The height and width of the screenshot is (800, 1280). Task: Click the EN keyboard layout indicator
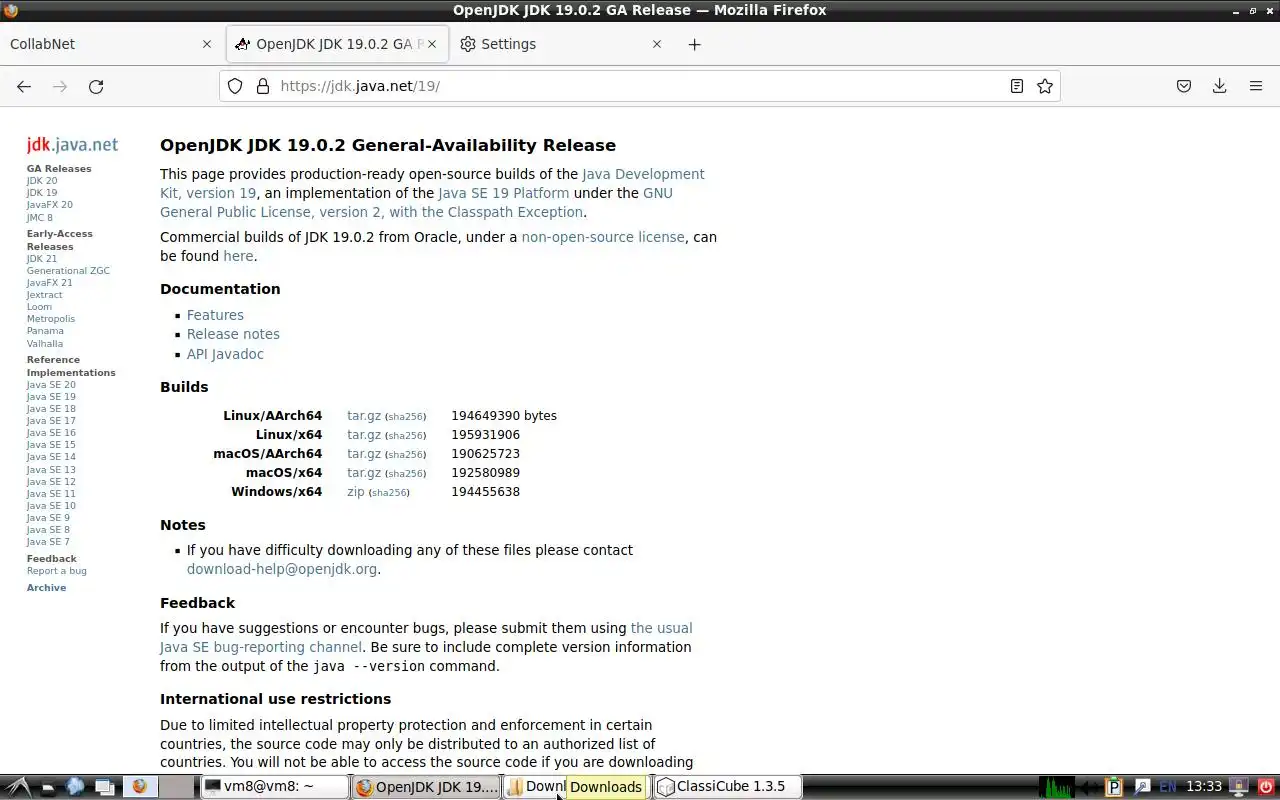(1167, 787)
